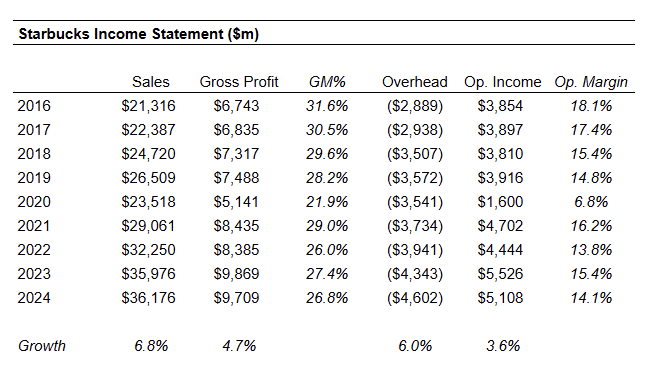
Task: Click the 2019 overhead value ($3,572)
Action: [415, 178]
